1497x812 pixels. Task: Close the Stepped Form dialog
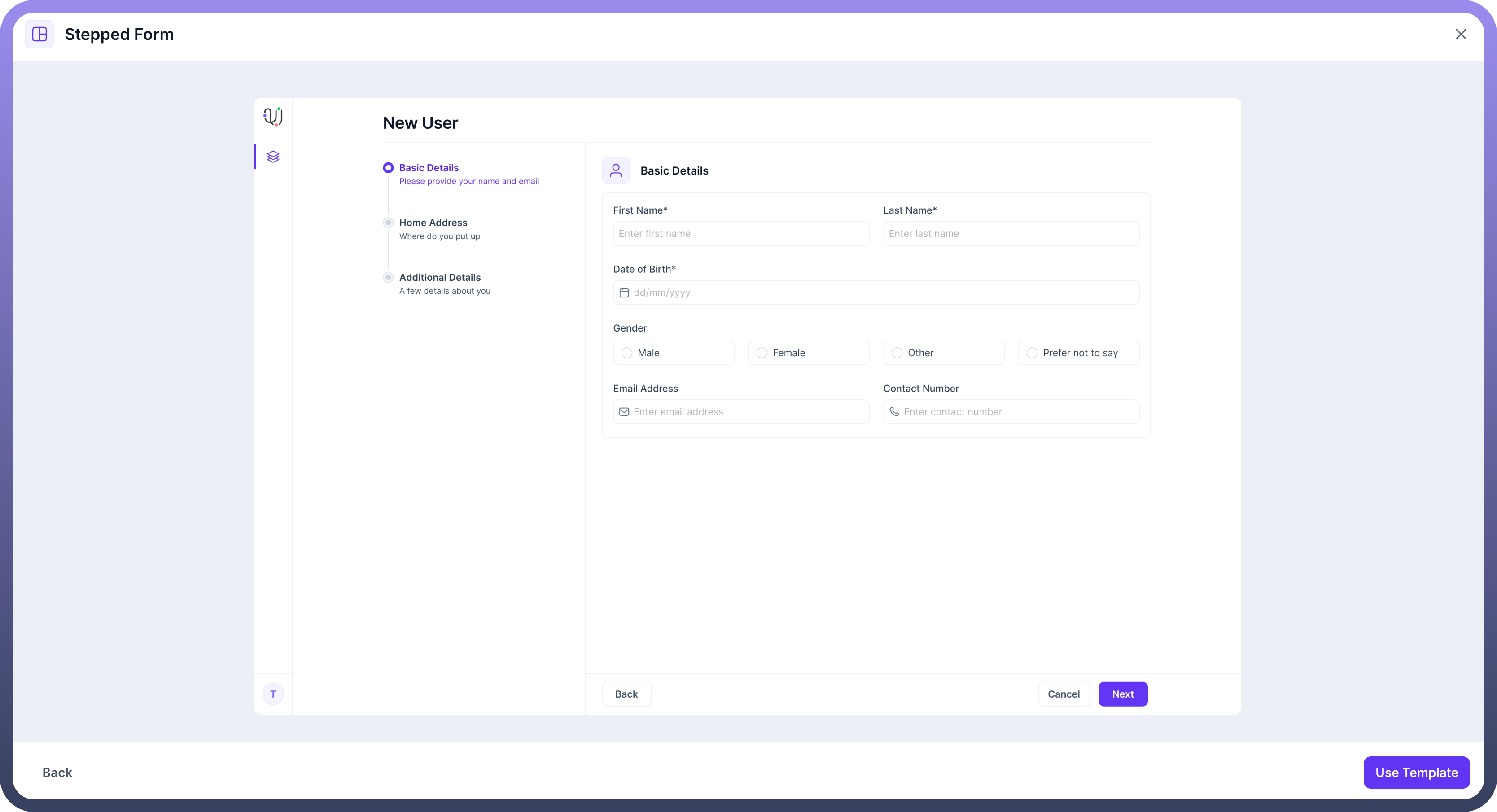pos(1461,34)
